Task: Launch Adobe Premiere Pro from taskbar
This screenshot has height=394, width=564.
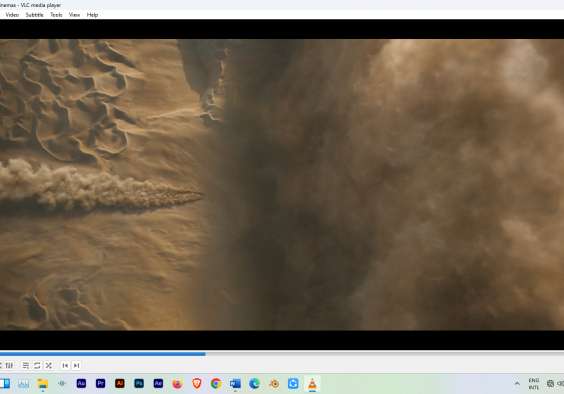Action: pyautogui.click(x=101, y=384)
